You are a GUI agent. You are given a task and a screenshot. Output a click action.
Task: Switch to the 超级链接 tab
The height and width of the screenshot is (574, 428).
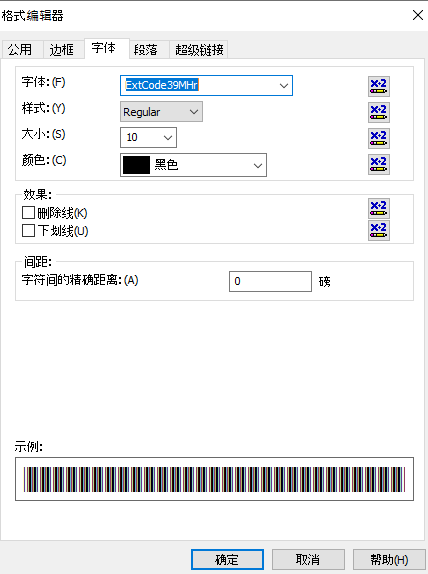(199, 49)
